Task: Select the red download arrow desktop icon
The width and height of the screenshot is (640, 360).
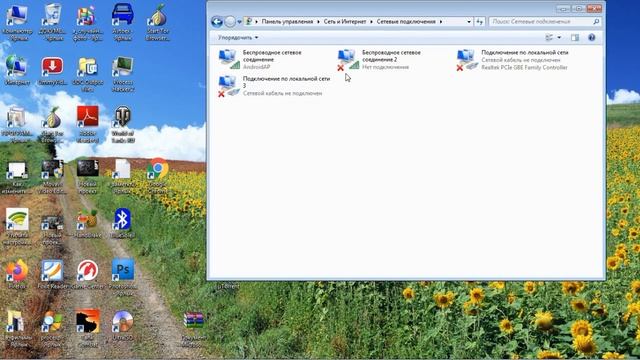Action: (x=52, y=71)
